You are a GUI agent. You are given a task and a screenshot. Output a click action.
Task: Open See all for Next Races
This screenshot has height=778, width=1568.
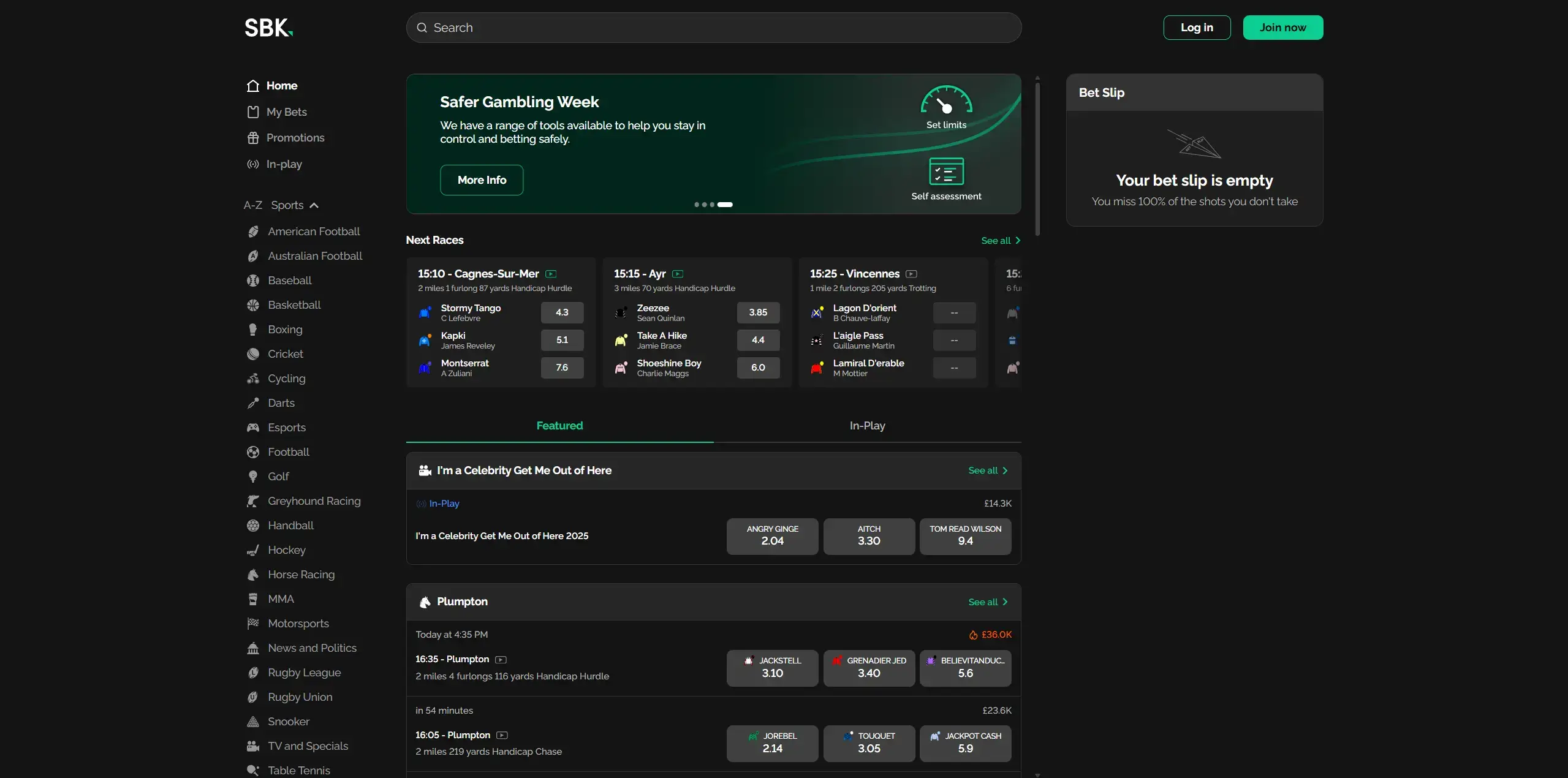(x=1000, y=241)
